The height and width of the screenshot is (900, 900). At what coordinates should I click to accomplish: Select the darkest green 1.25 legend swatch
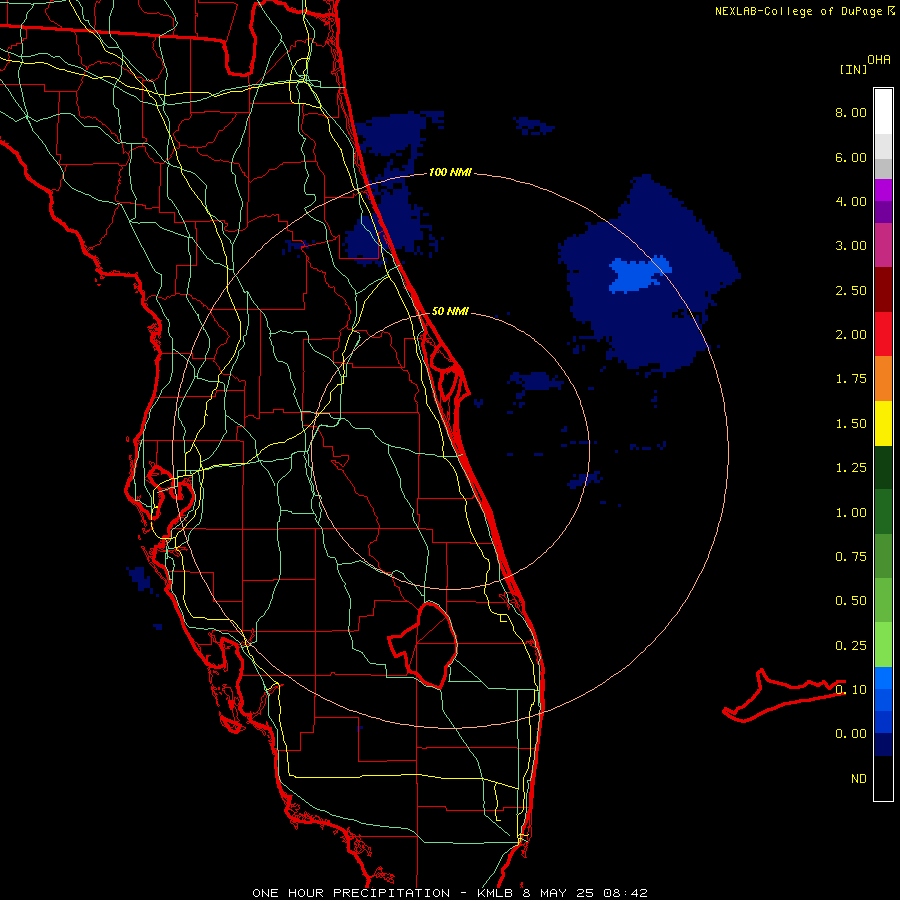click(x=883, y=467)
